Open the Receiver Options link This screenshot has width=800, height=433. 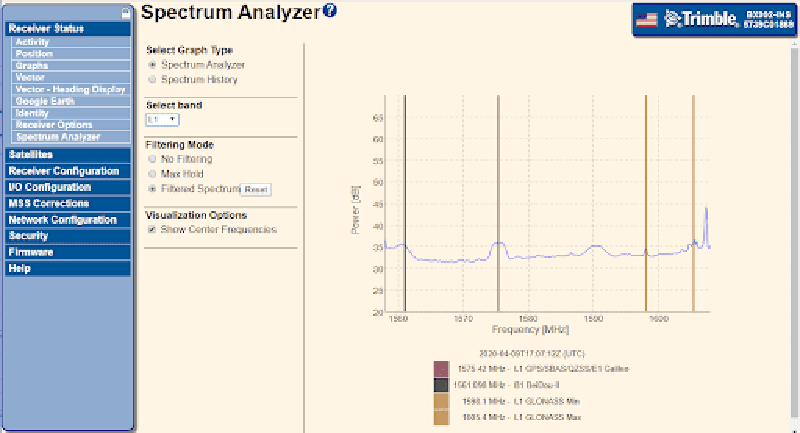click(x=54, y=124)
